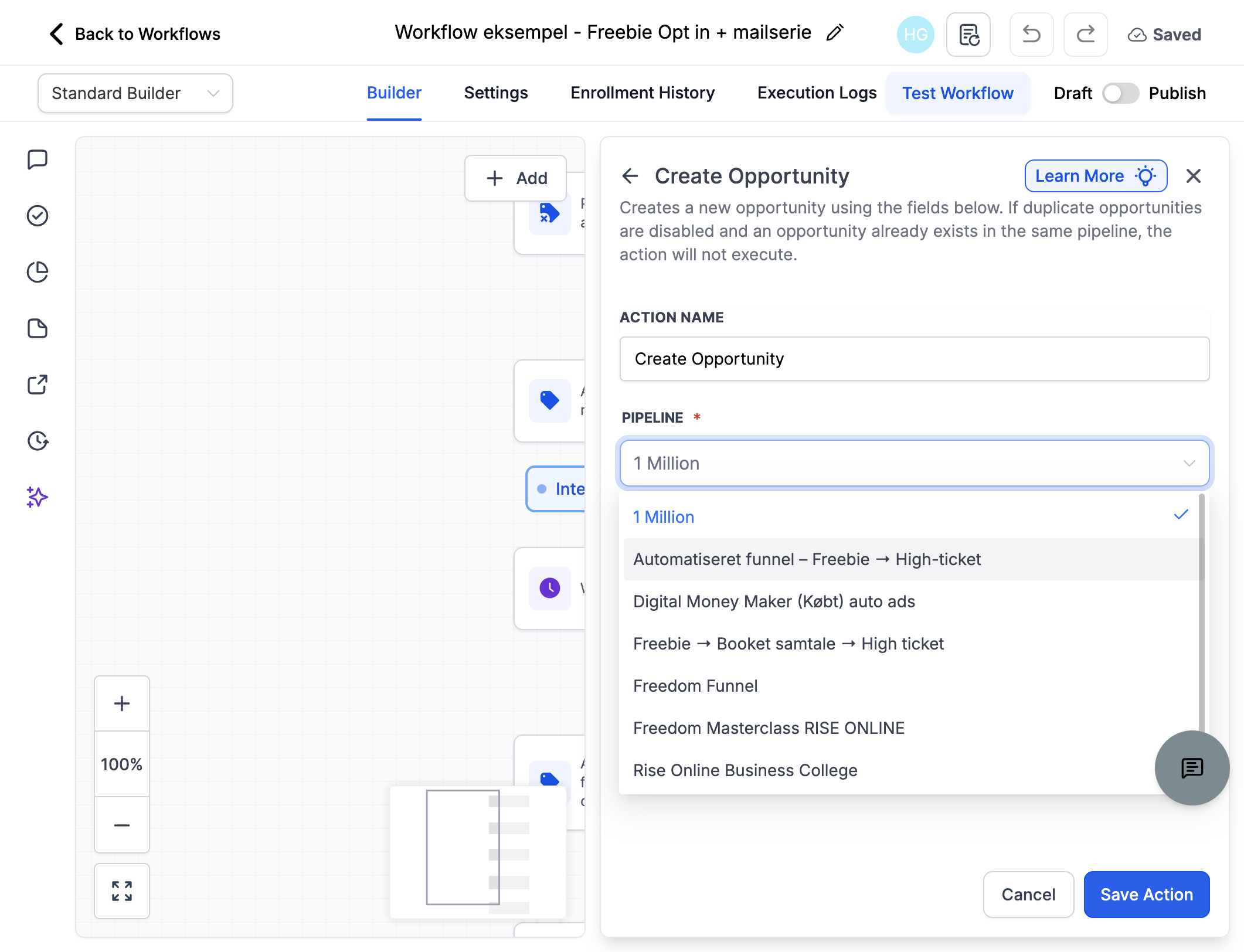
Task: Click the fit-to-screen expand icon
Action: (x=122, y=891)
